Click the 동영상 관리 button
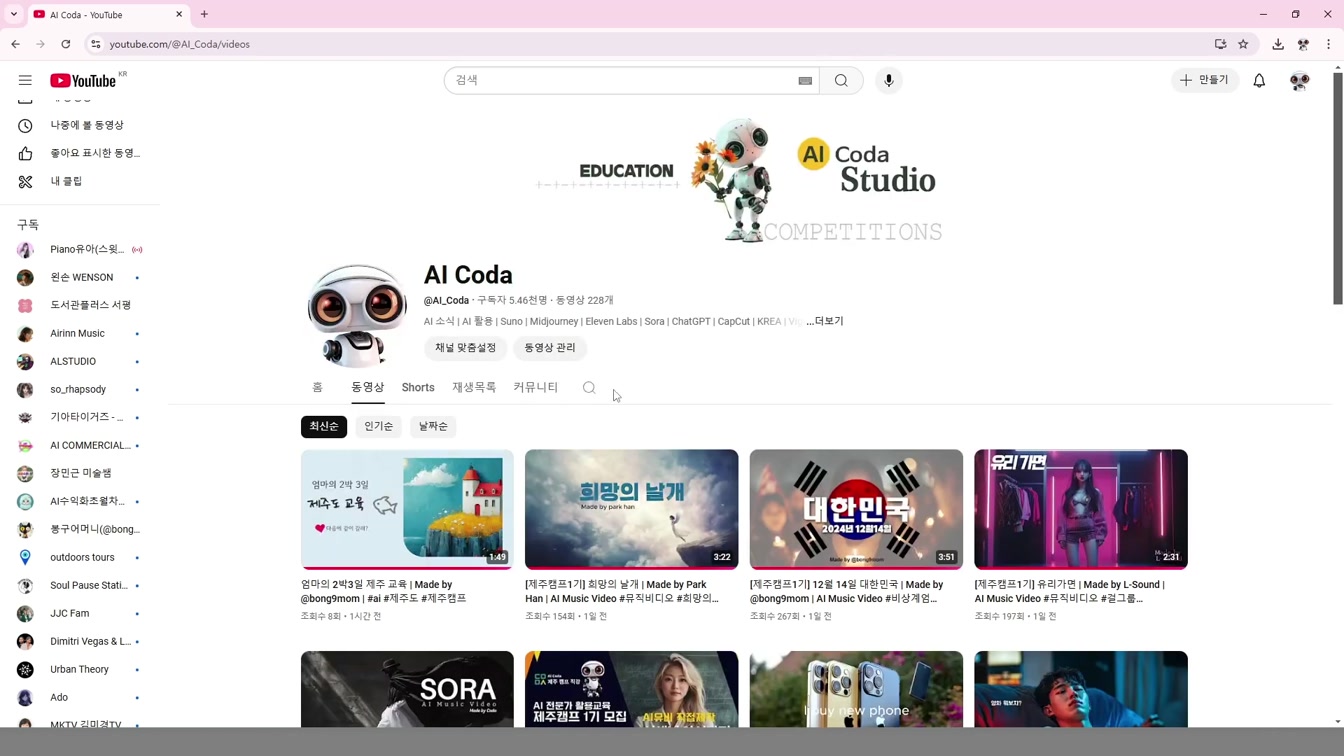 coord(550,348)
